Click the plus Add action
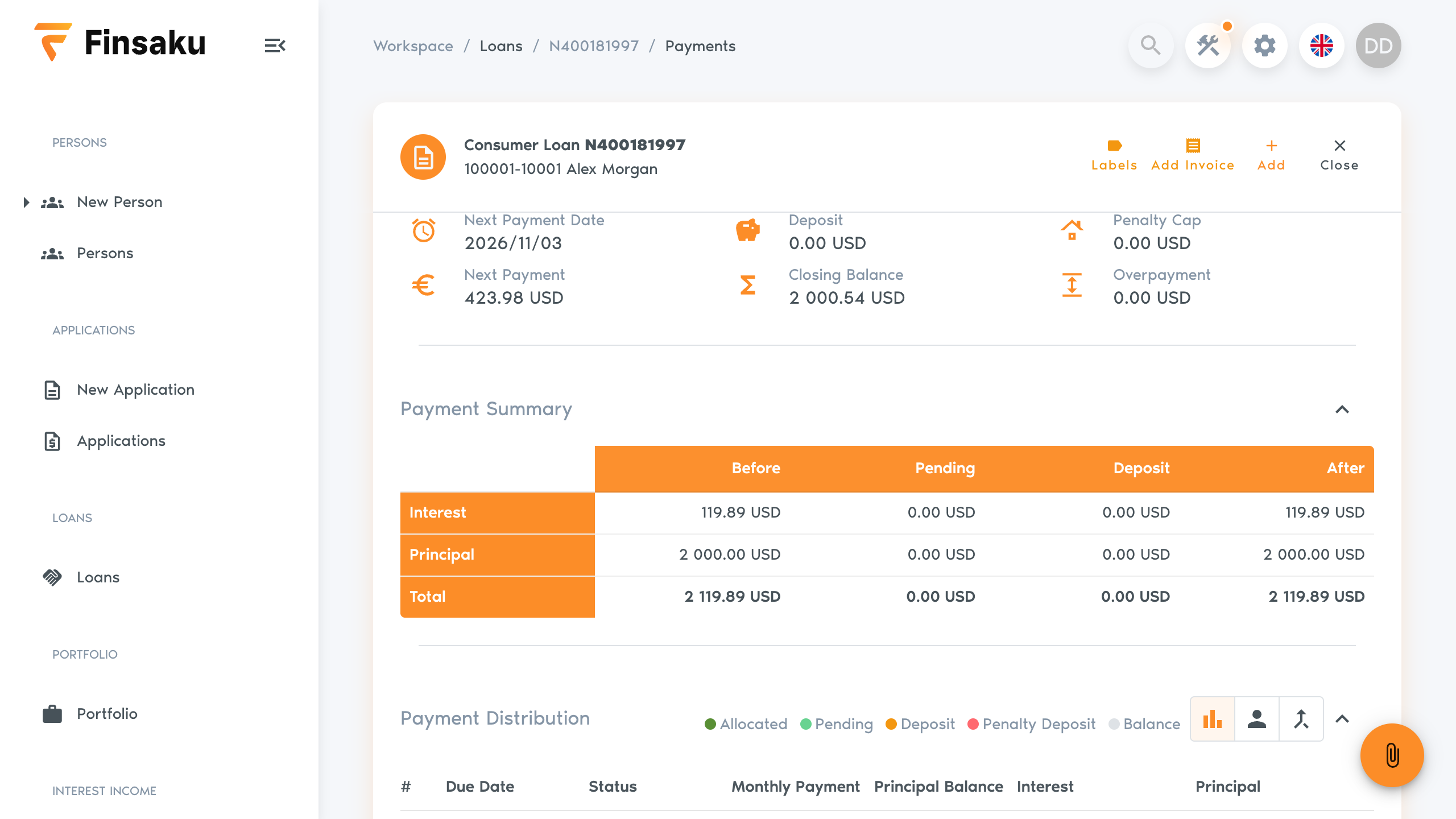1456x819 pixels. [1271, 155]
